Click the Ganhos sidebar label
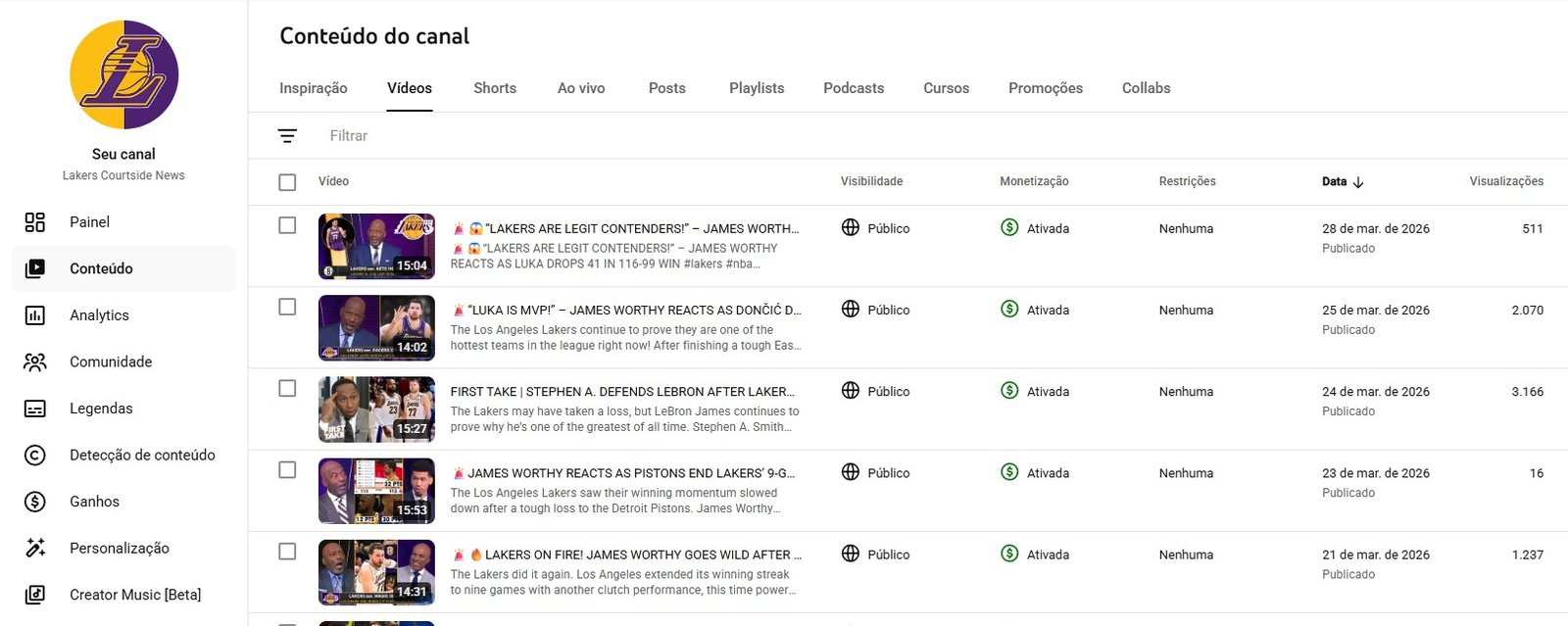Viewport: 1568px width, 626px height. 94,502
